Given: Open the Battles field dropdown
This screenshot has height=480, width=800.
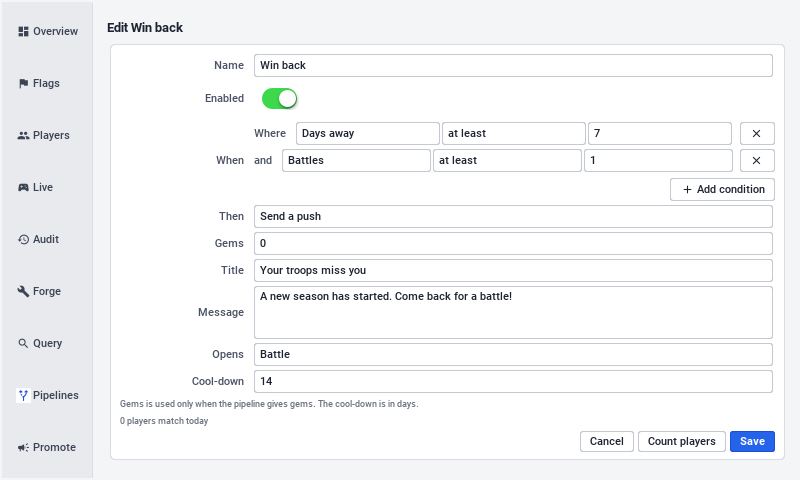Looking at the screenshot, I should pos(356,161).
